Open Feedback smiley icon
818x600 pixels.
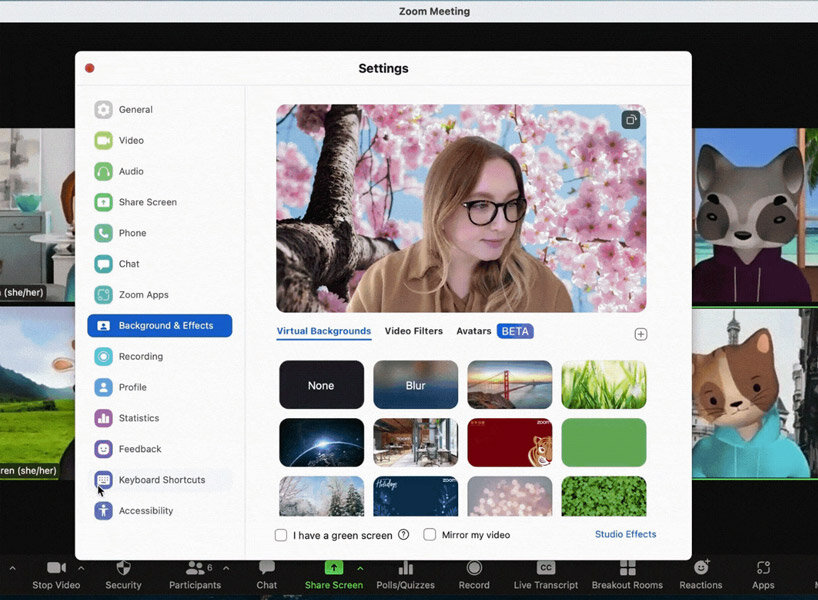tap(103, 449)
